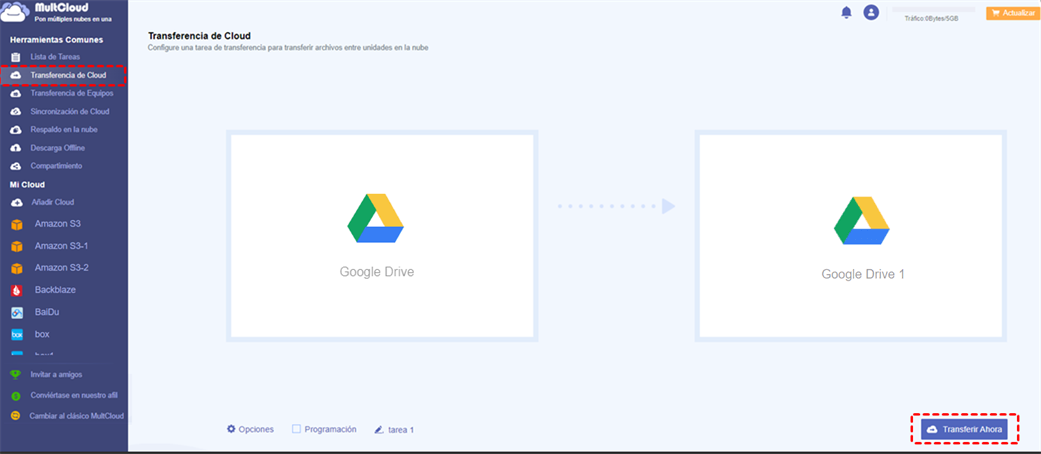Click the Herramientas Comunes heading
The width and height of the screenshot is (1041, 454).
click(56, 40)
